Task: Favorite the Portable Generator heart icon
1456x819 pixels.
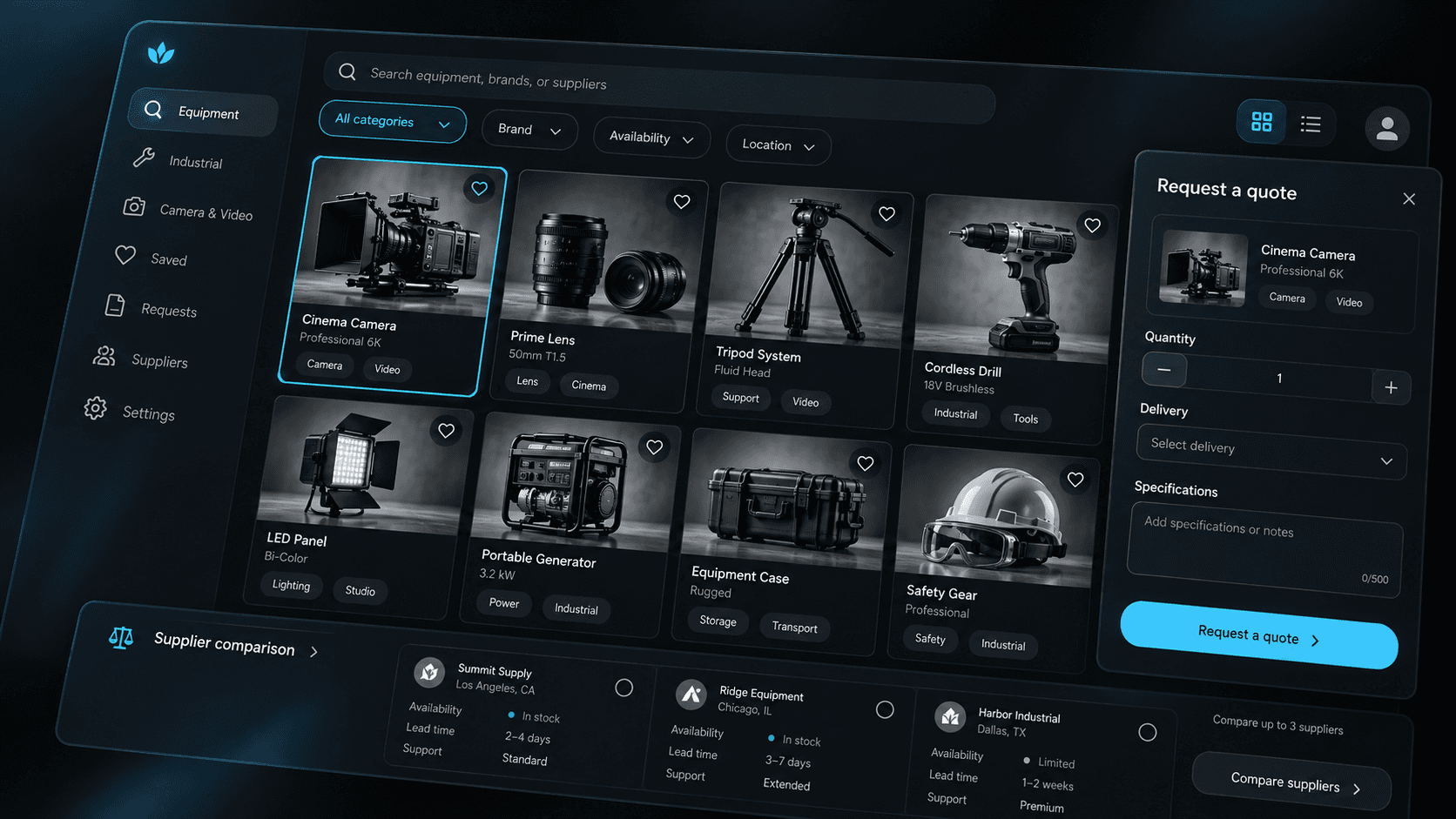Action: [x=654, y=447]
